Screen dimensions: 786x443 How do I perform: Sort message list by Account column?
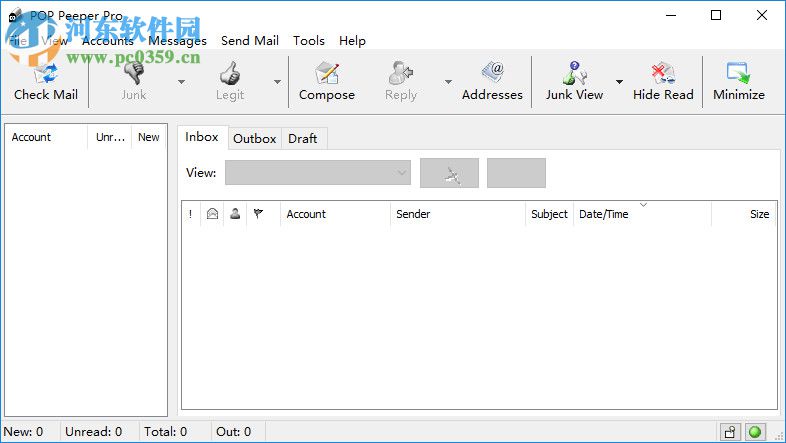click(x=335, y=214)
